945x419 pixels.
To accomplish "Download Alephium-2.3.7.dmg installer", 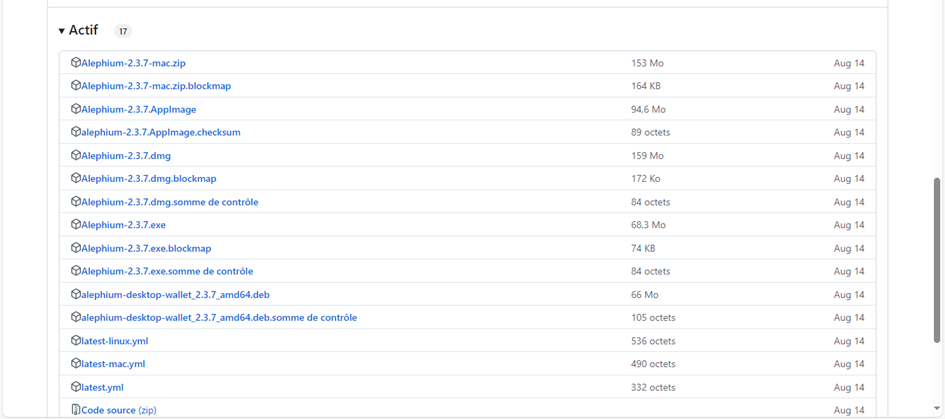I will click(x=126, y=156).
